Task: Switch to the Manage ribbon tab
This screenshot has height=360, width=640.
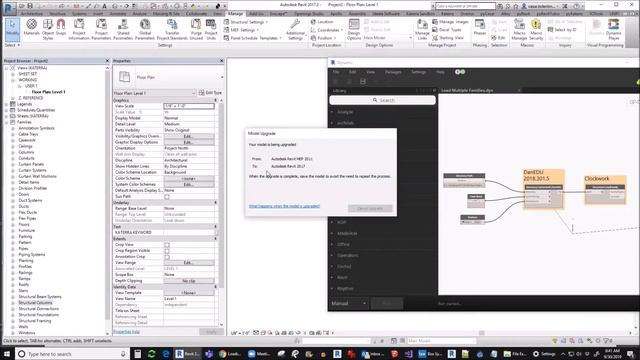Action: point(235,14)
